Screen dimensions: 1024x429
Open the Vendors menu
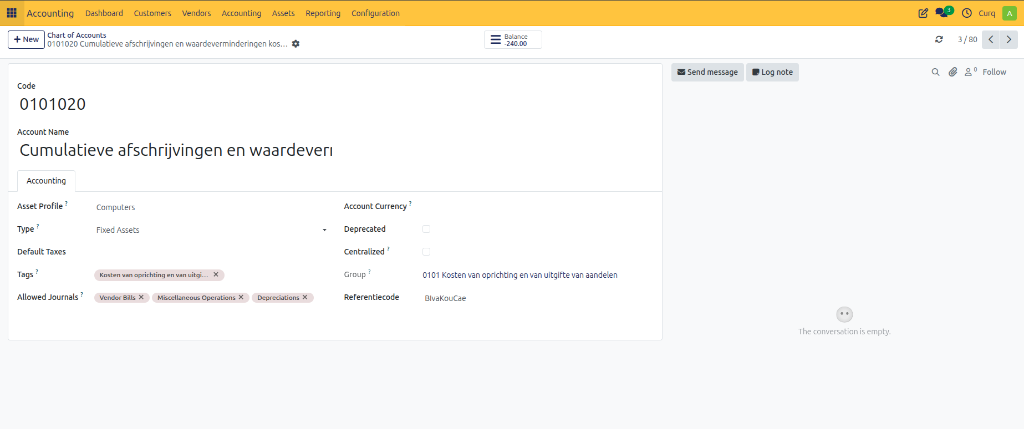[x=196, y=13]
